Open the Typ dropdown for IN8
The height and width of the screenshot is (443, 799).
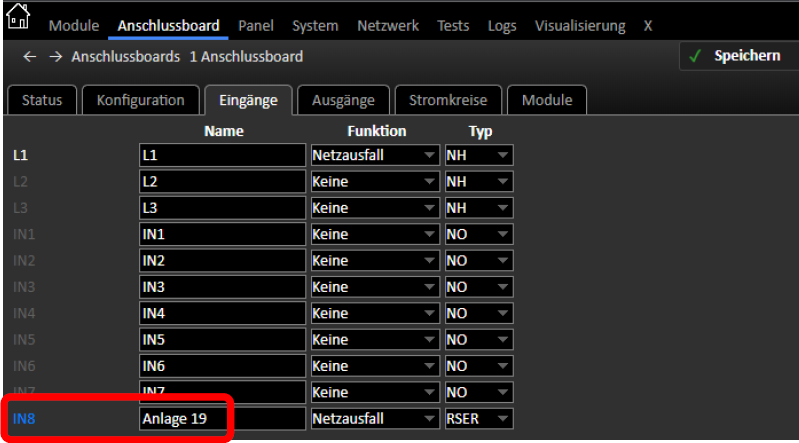pyautogui.click(x=478, y=418)
